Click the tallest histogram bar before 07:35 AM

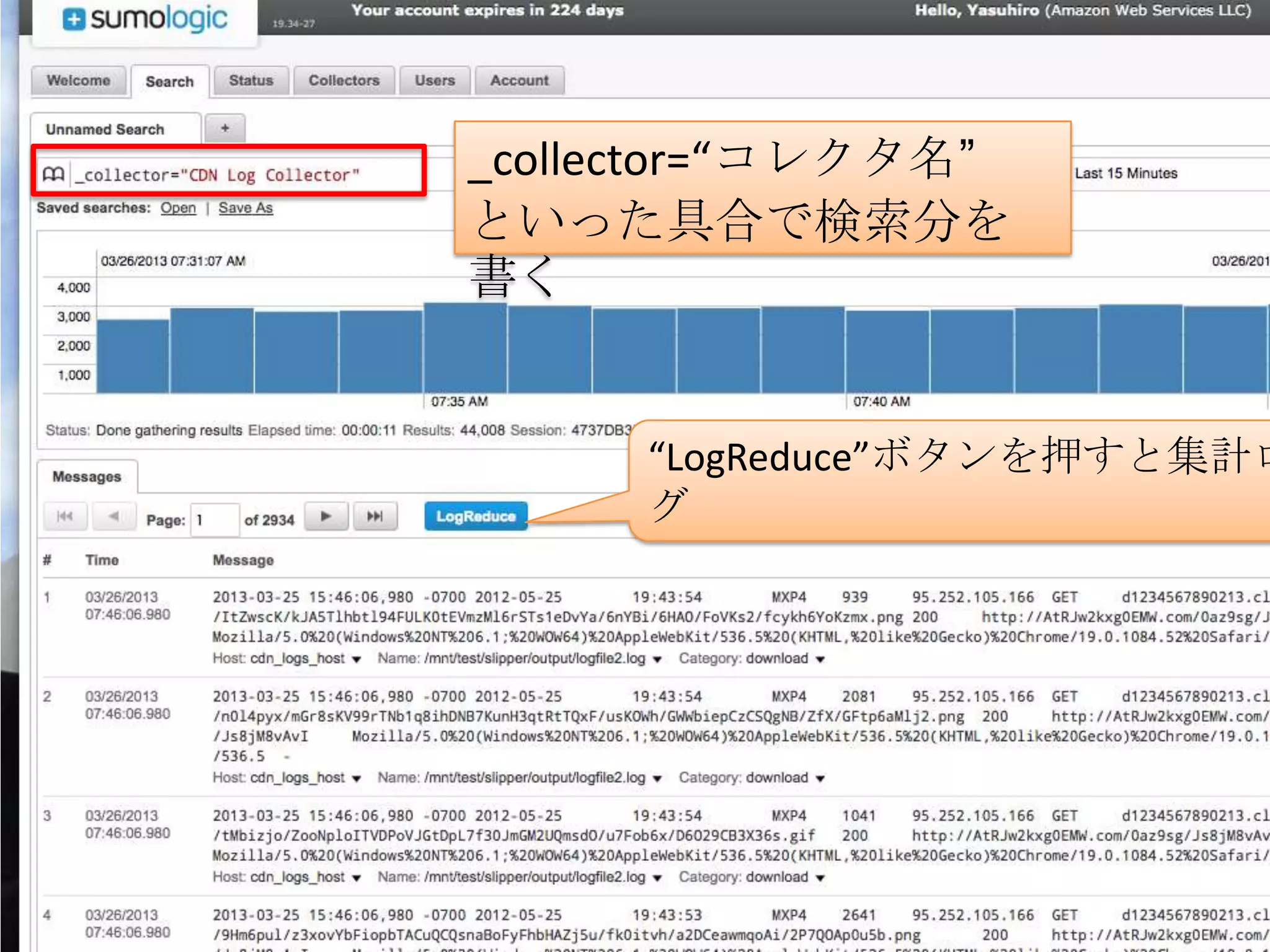(x=465, y=348)
